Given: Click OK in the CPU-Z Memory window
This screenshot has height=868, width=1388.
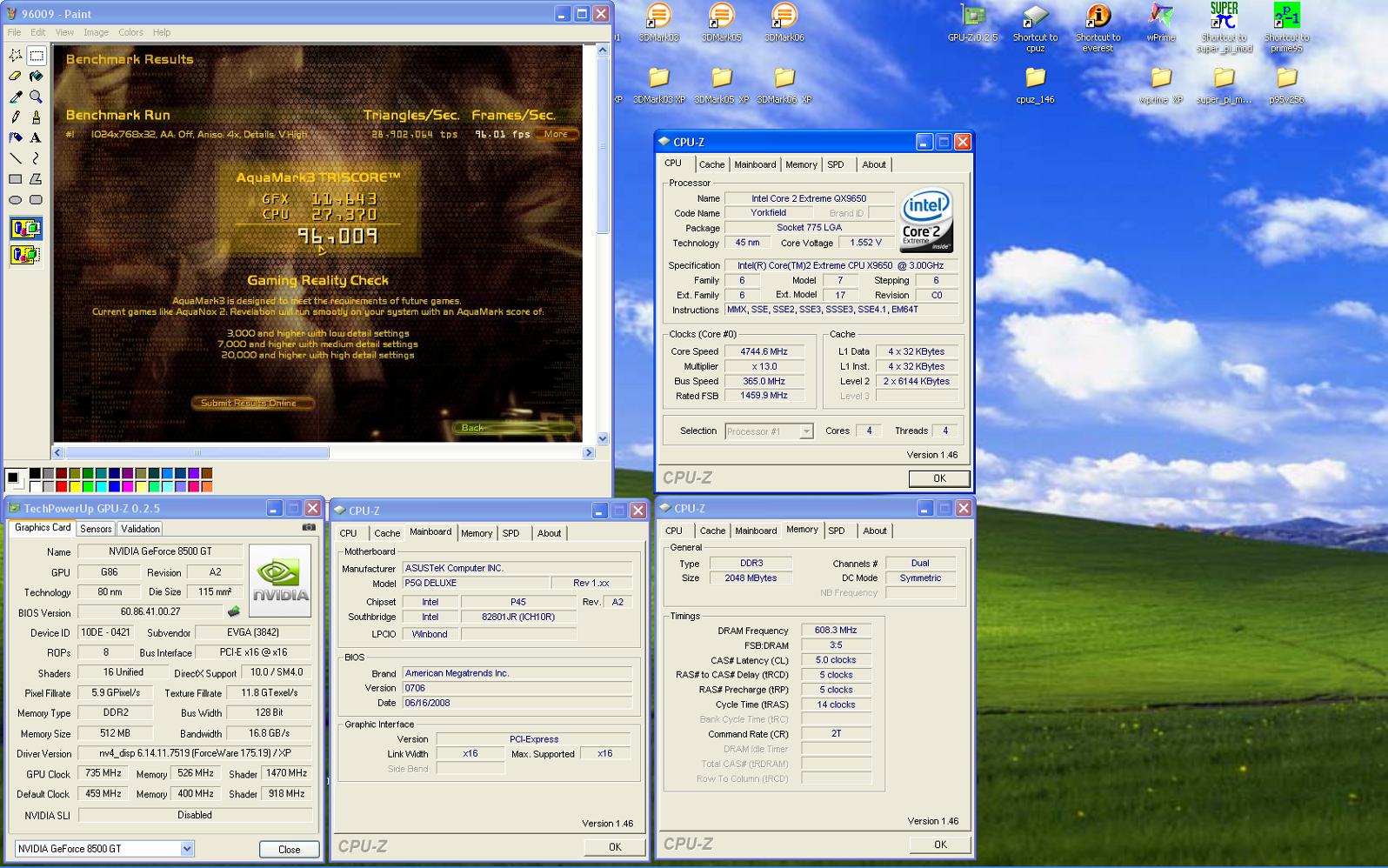Looking at the screenshot, I should pyautogui.click(x=940, y=845).
